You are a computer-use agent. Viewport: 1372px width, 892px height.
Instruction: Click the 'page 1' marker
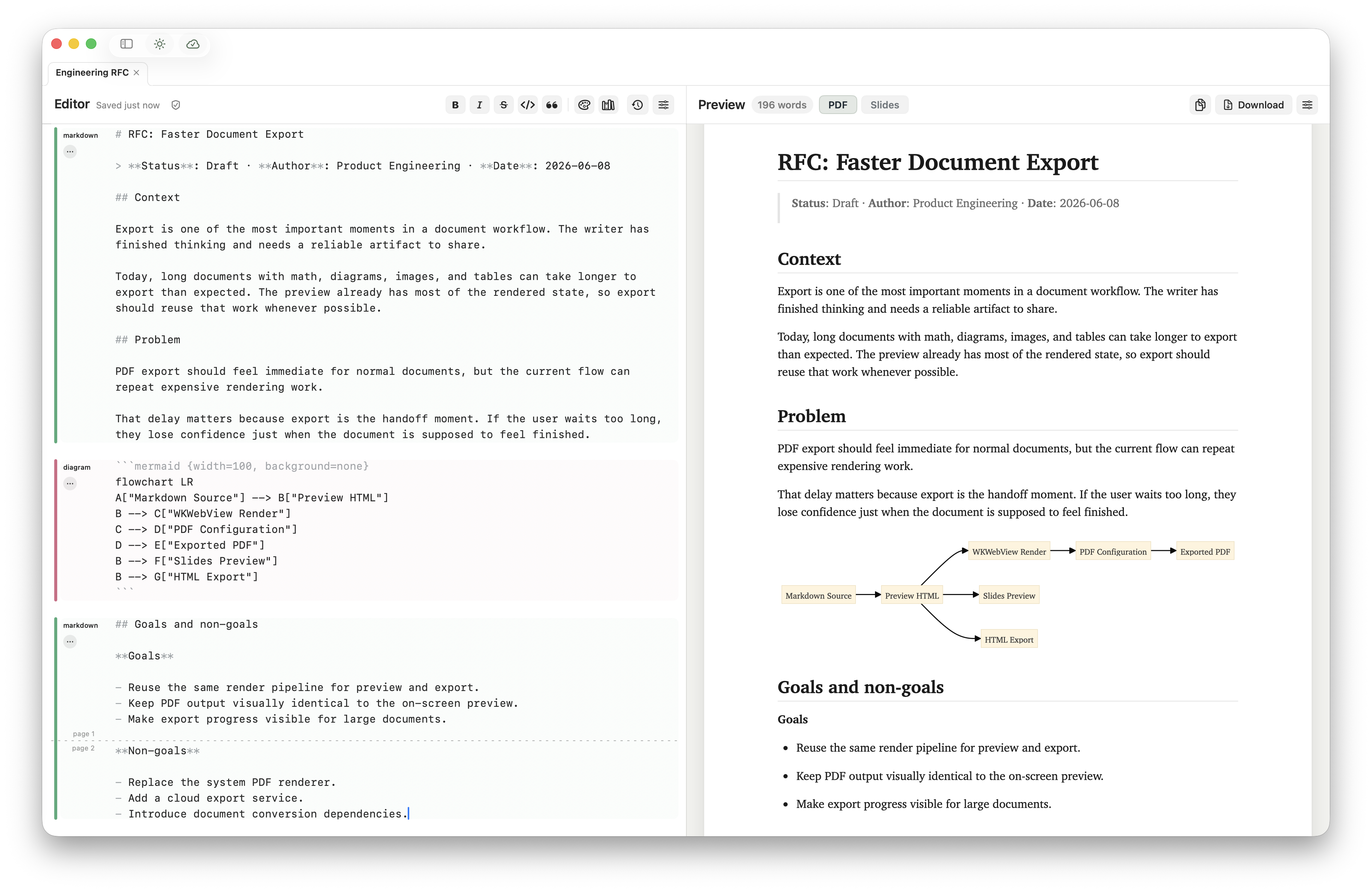point(84,734)
